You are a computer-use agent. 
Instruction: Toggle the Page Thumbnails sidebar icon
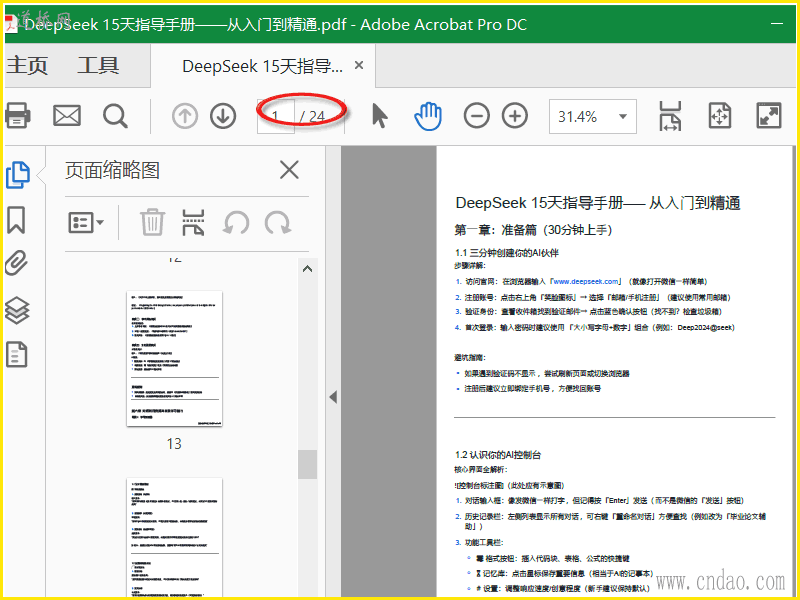coord(18,175)
